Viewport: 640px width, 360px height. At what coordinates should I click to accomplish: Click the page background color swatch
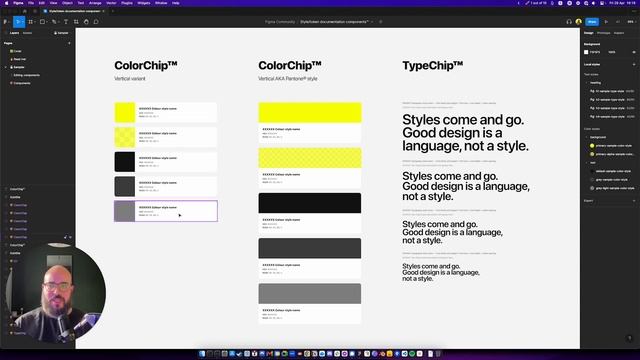coord(586,52)
